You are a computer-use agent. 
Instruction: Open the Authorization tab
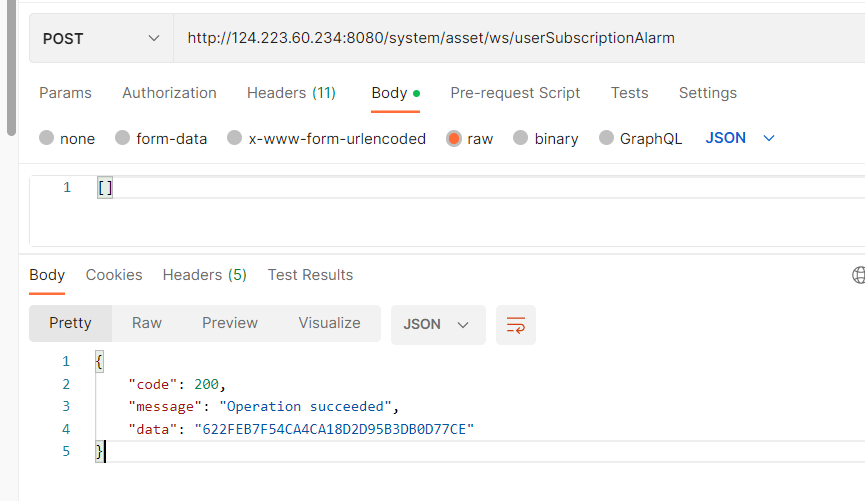coord(169,93)
